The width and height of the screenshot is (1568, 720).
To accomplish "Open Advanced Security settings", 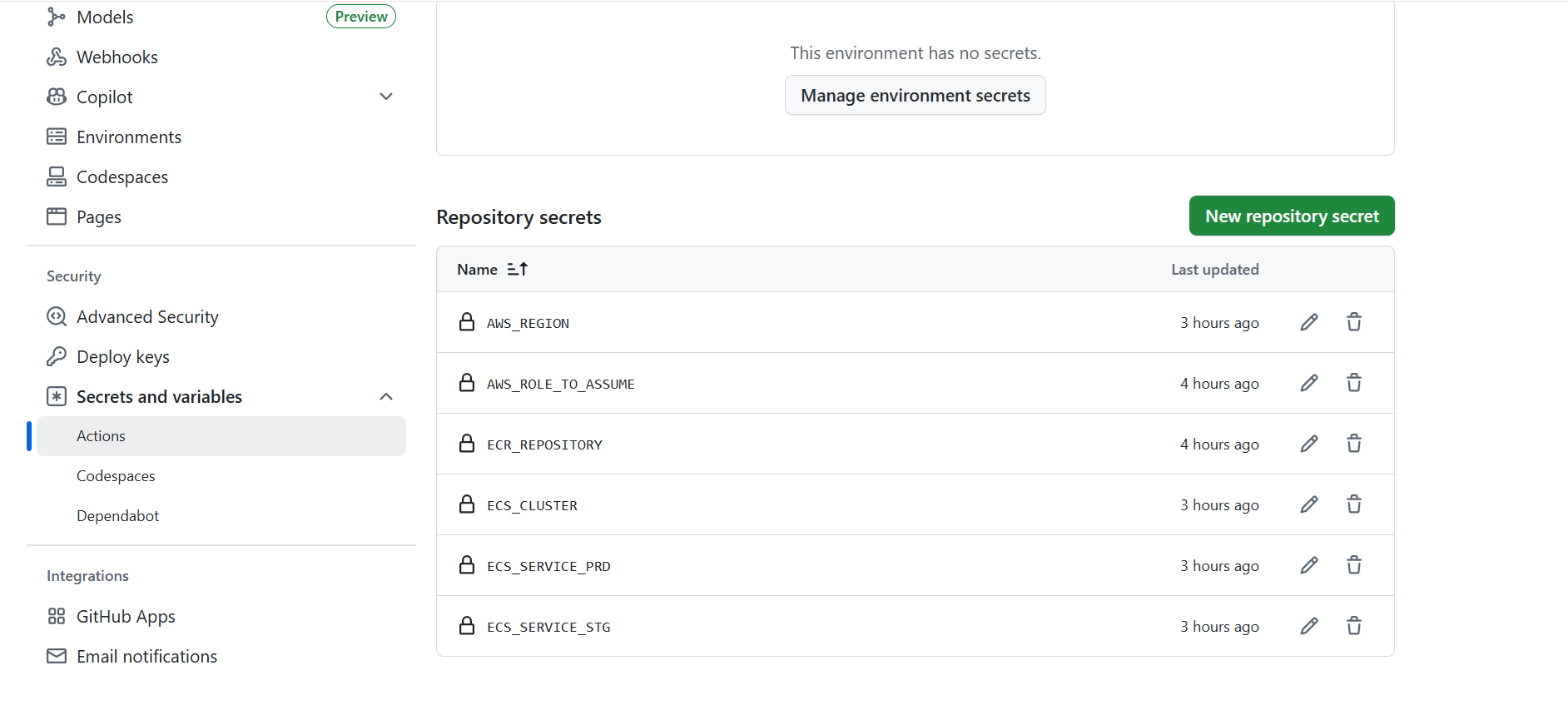I will tap(147, 316).
